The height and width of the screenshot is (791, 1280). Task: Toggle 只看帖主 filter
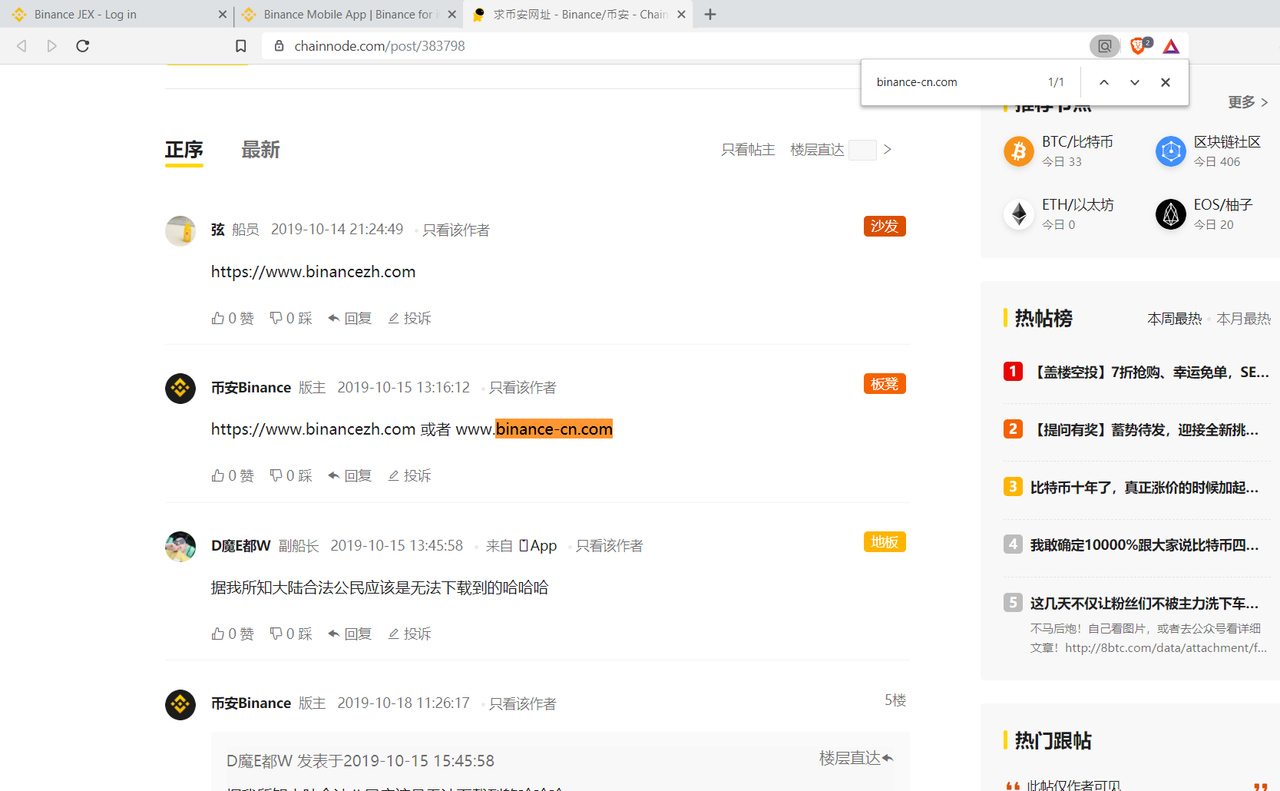point(748,149)
